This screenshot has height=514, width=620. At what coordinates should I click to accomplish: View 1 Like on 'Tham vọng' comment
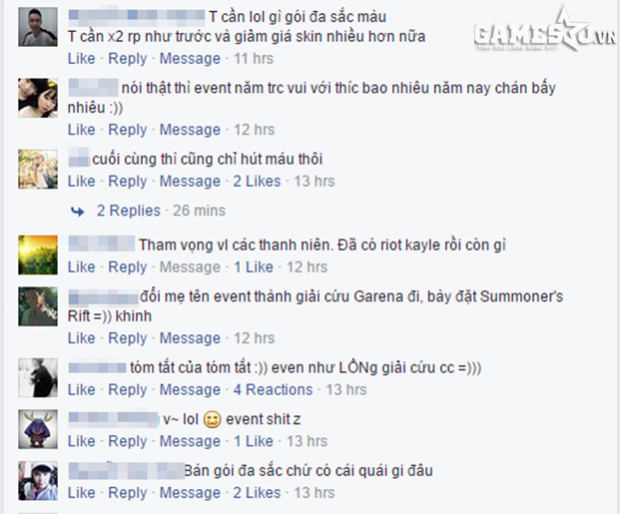tap(253, 267)
